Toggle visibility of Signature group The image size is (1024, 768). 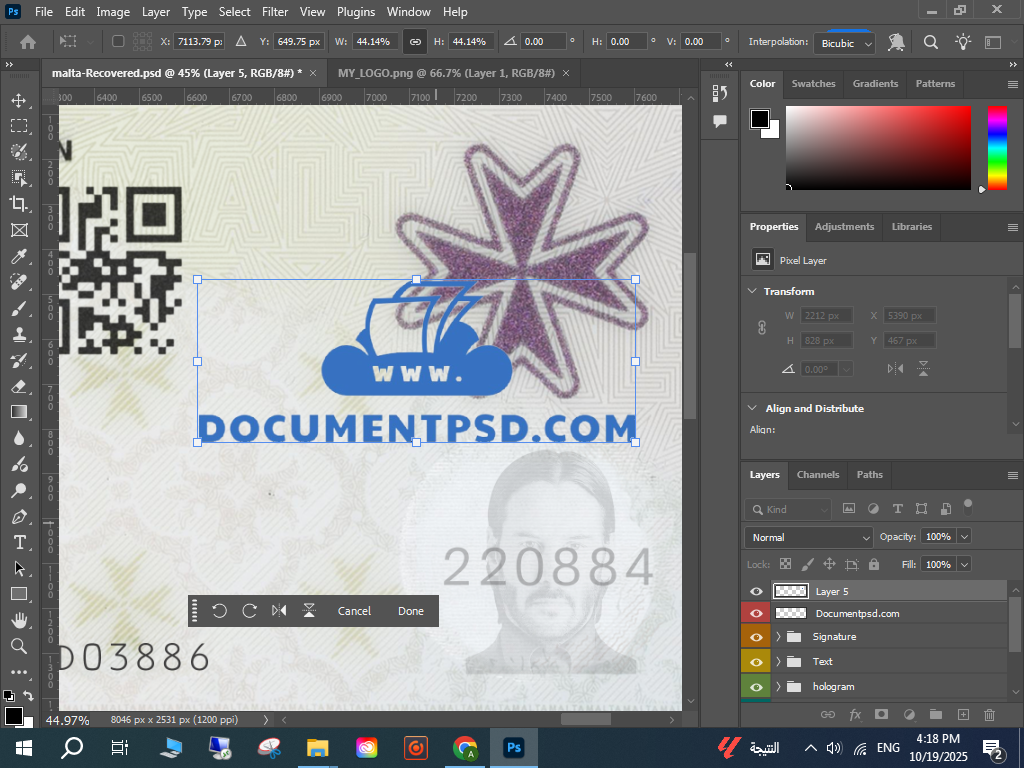[756, 637]
